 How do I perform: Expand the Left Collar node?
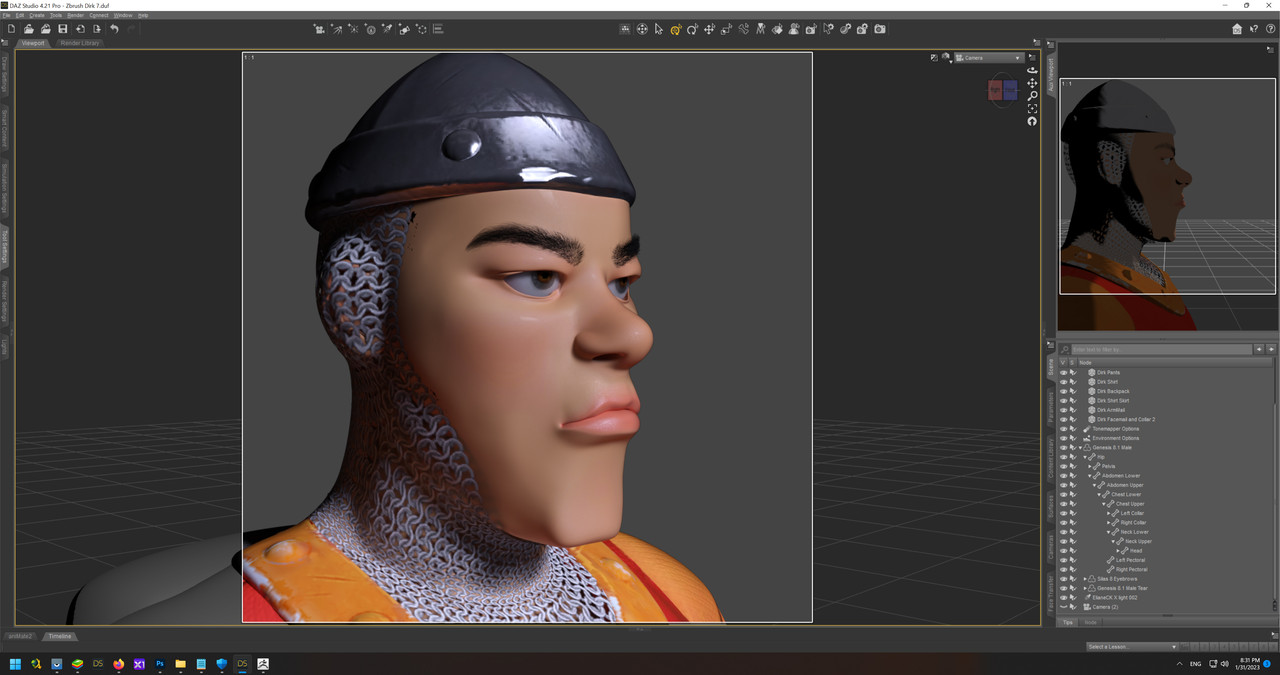click(1108, 513)
